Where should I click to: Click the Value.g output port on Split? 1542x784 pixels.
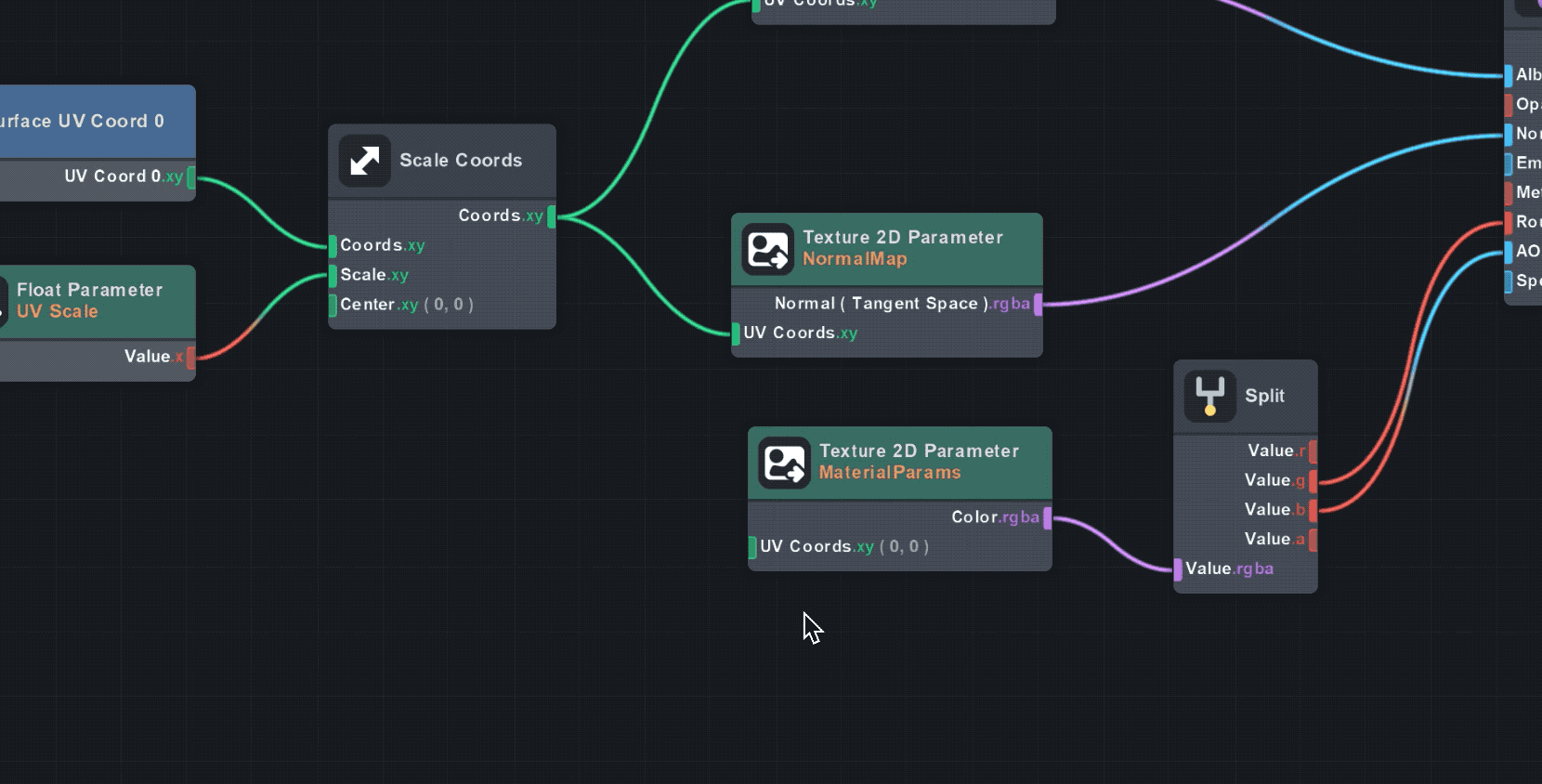coord(1313,481)
